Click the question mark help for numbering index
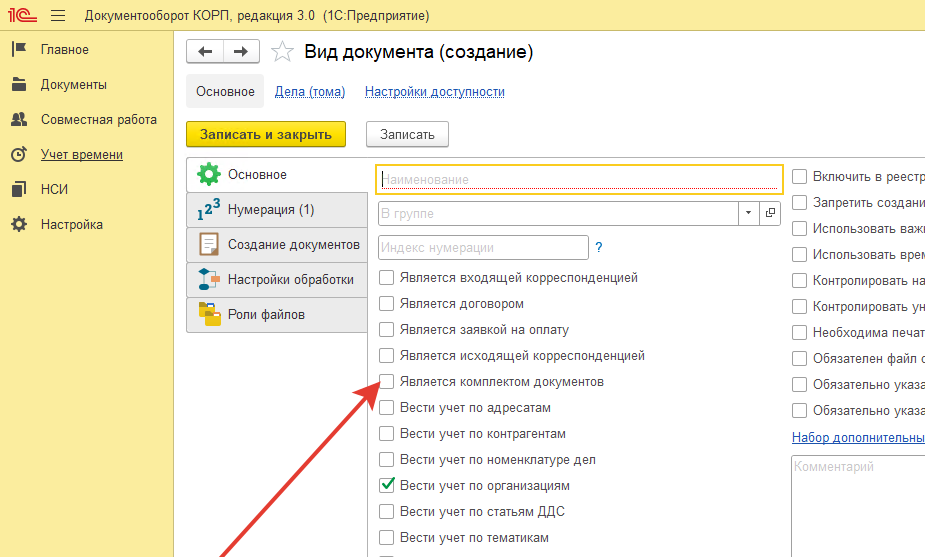This screenshot has width=925, height=558. coord(599,247)
